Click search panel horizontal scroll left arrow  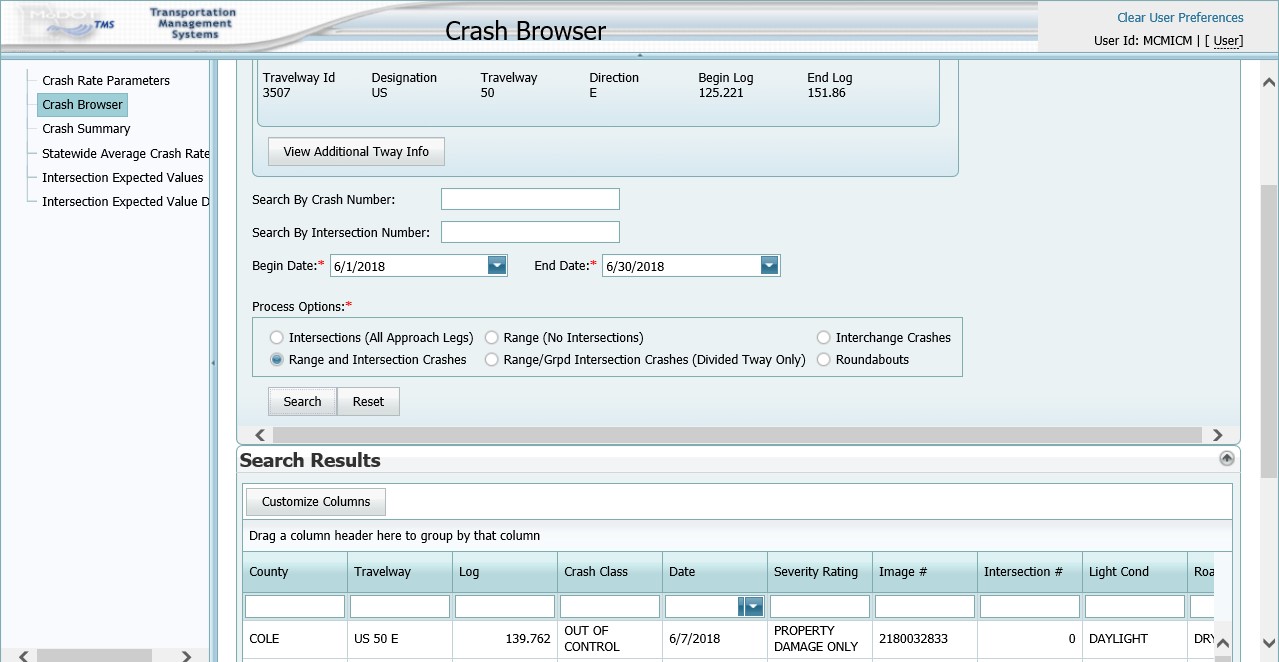click(261, 435)
